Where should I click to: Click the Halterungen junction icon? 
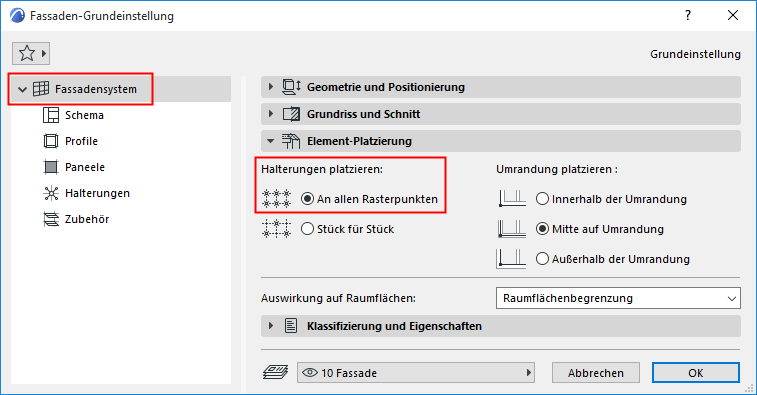point(51,193)
